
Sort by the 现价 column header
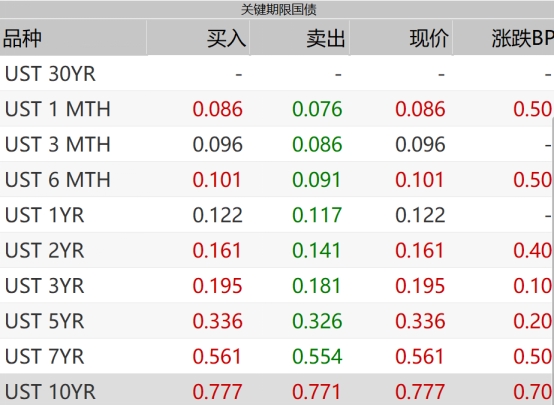pos(401,38)
